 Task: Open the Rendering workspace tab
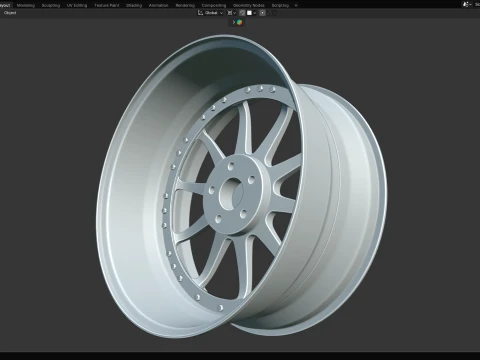[185, 5]
